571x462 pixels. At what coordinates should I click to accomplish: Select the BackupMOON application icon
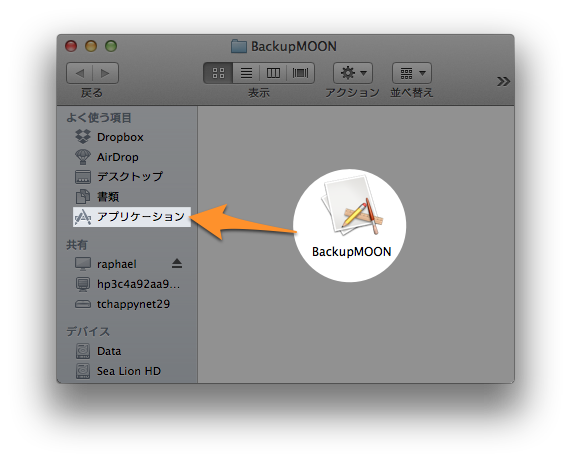click(351, 218)
